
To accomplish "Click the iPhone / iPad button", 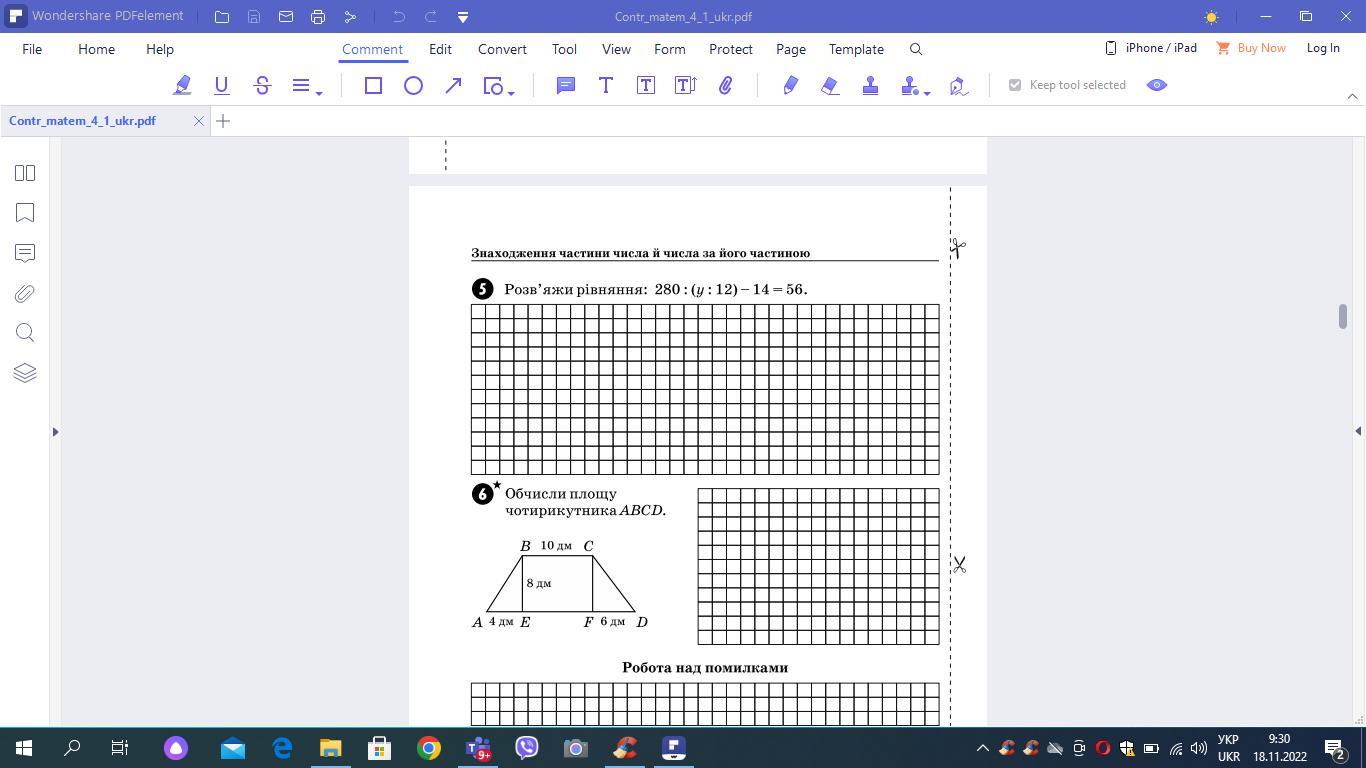I will 1151,48.
